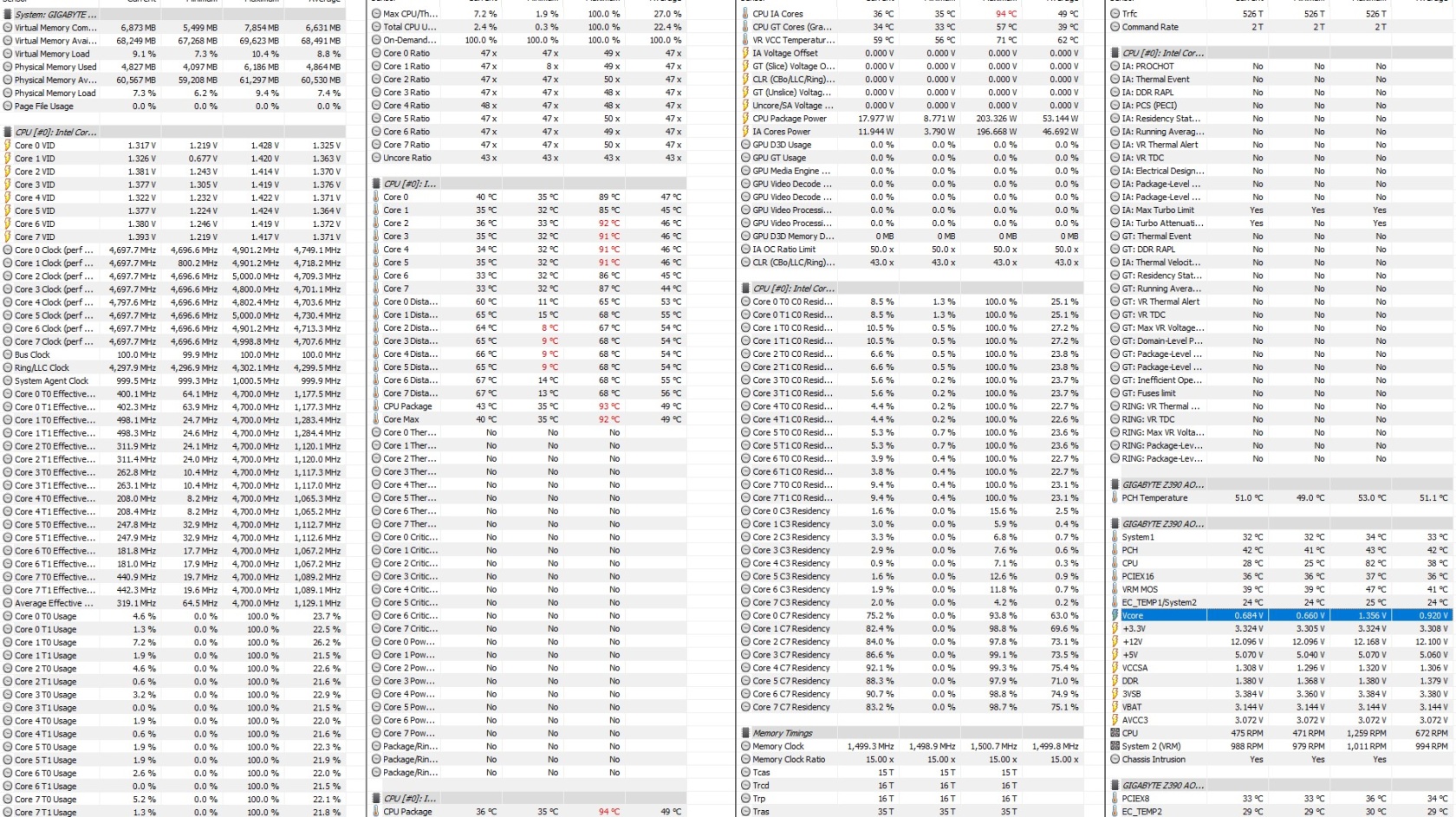Click the icon next to IA: PROCHOT

pyautogui.click(x=1115, y=67)
